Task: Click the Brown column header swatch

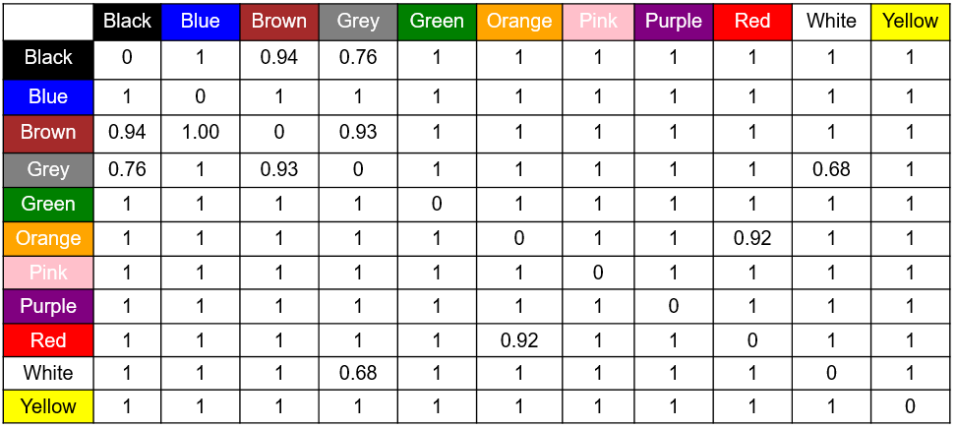Action: click(x=279, y=22)
